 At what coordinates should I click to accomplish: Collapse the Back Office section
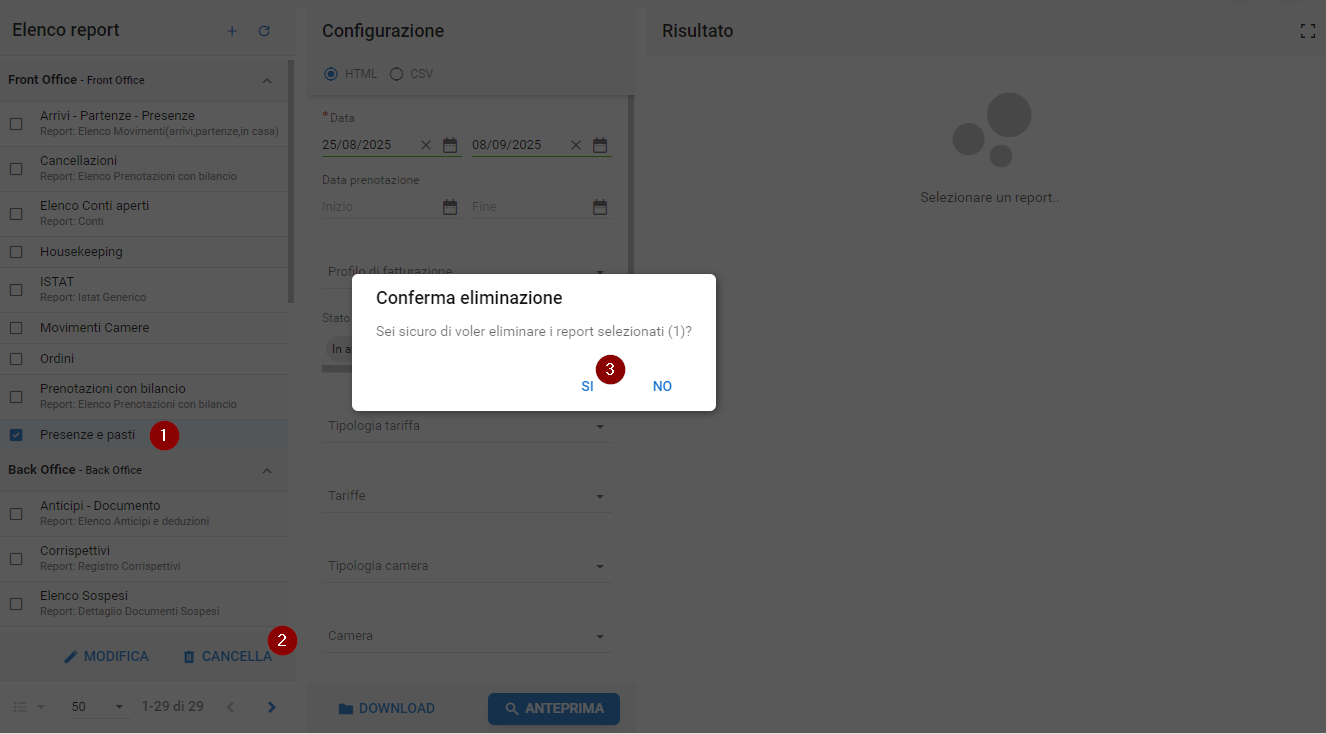coord(267,470)
